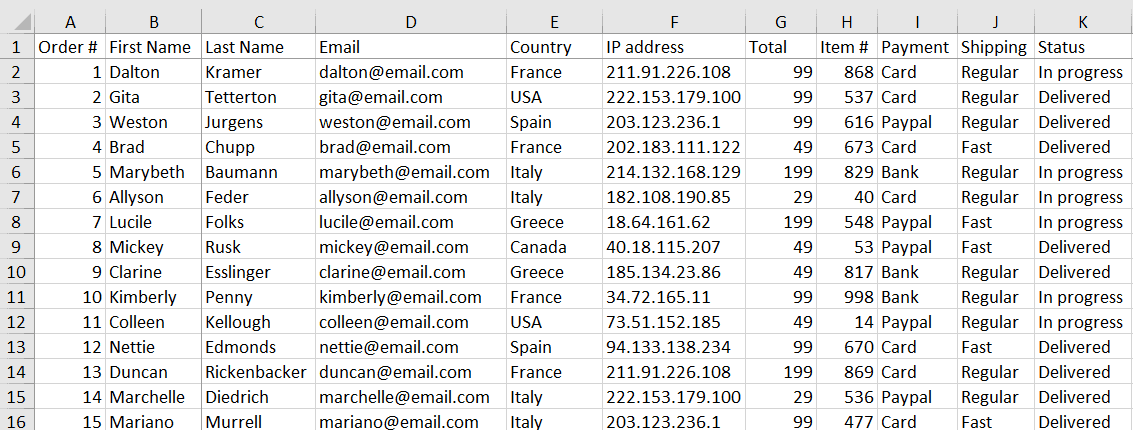Image resolution: width=1133 pixels, height=430 pixels.
Task: Select column D header
Action: pos(411,22)
